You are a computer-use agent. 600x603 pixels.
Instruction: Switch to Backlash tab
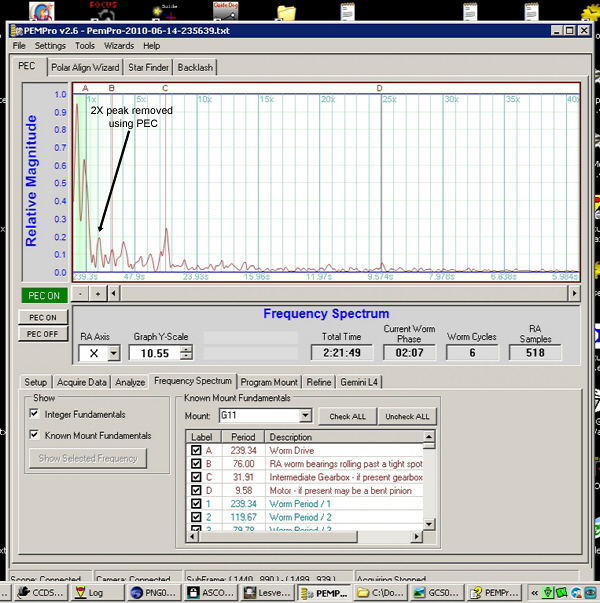pyautogui.click(x=195, y=67)
